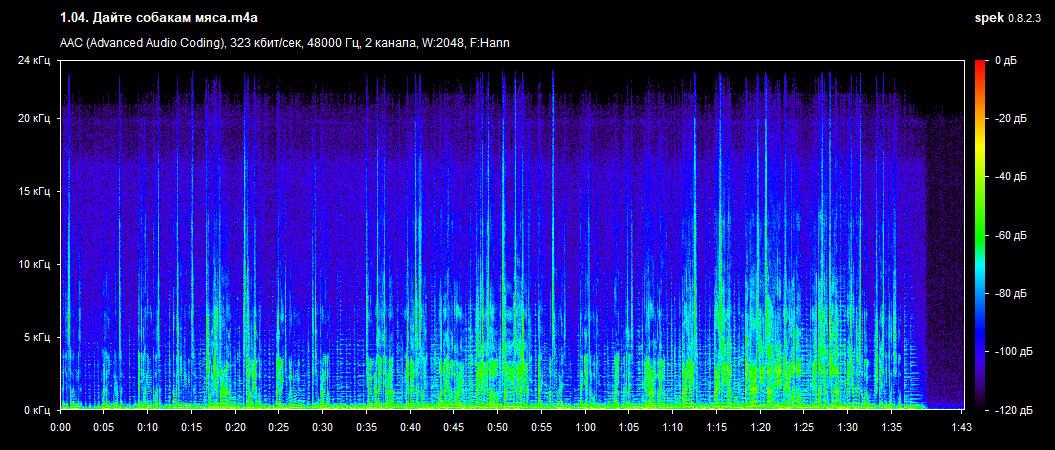The image size is (1055, 450).
Task: Click the '0:20' time axis label
Action: [x=235, y=426]
